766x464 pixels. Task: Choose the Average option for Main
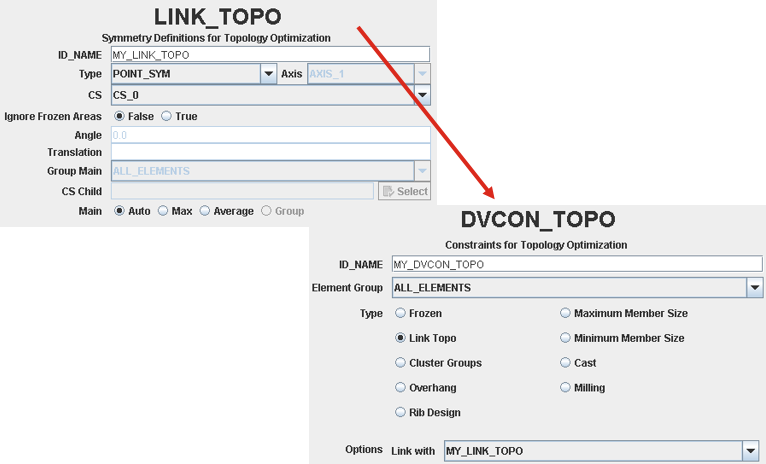(205, 211)
